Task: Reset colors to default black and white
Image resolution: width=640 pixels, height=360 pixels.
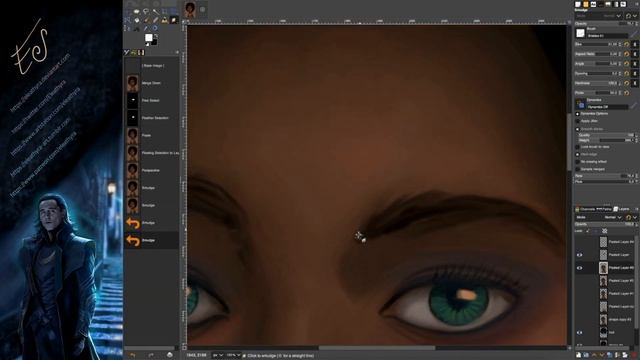Action: click(x=147, y=44)
